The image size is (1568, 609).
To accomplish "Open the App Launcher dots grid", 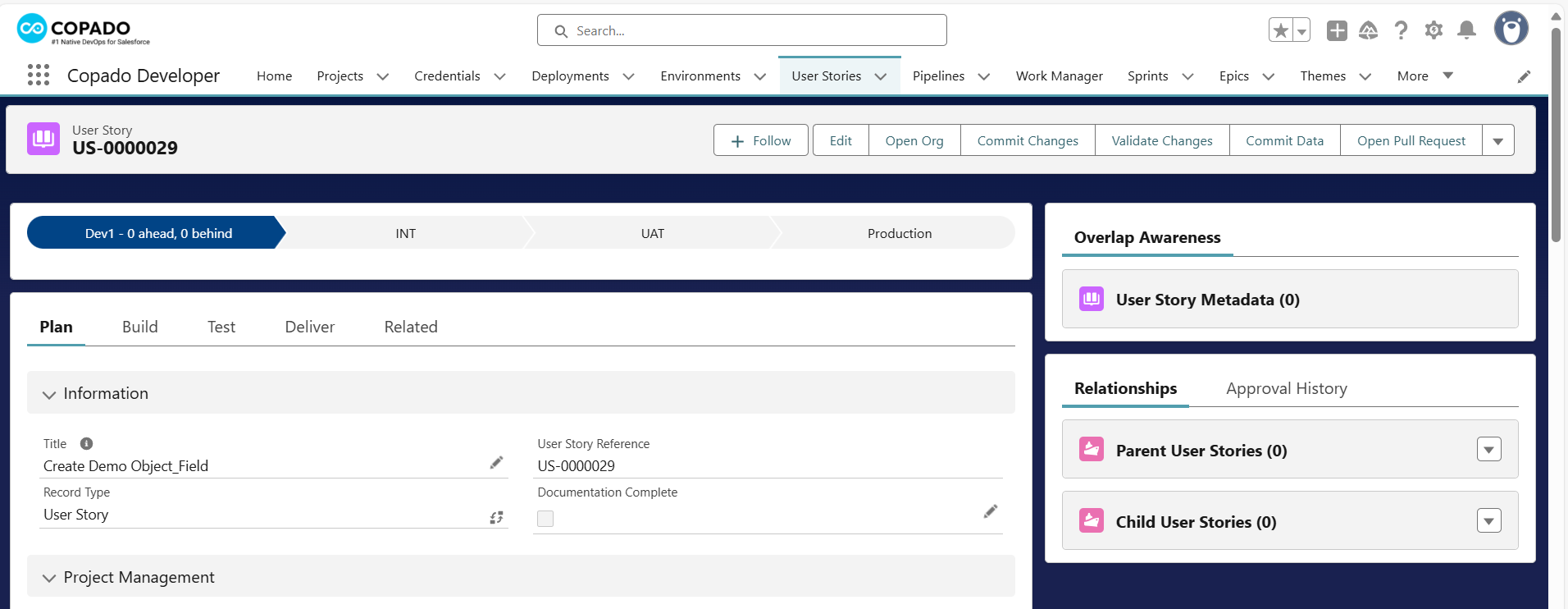I will tap(38, 76).
